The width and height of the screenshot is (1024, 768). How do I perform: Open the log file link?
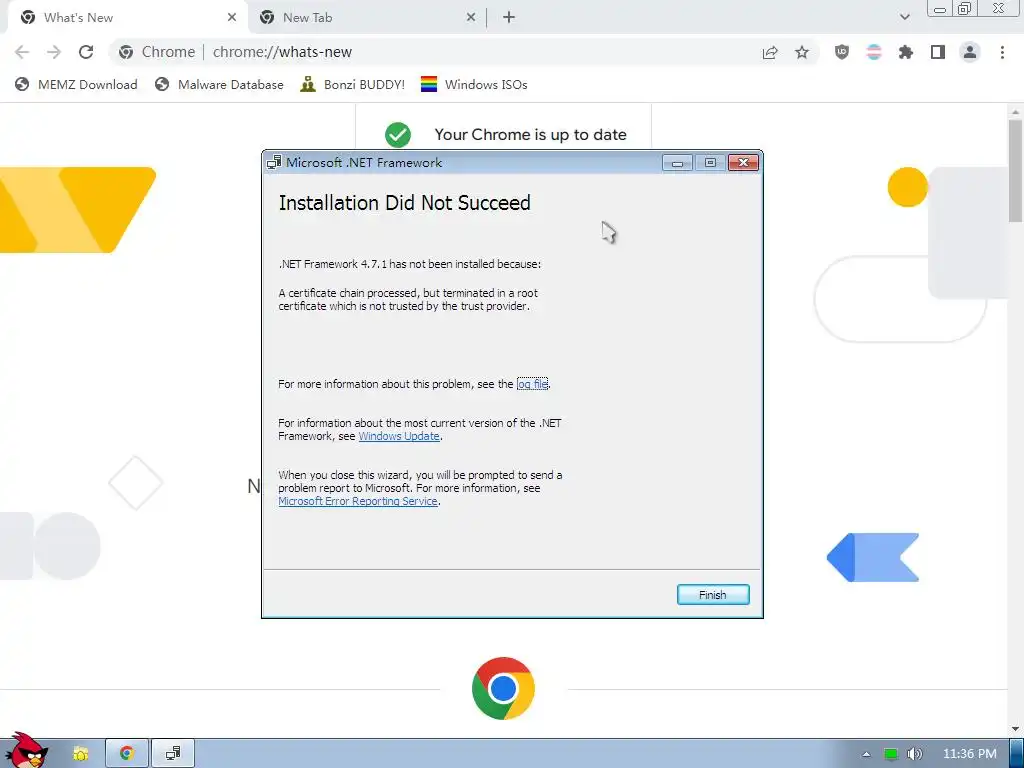click(x=532, y=384)
